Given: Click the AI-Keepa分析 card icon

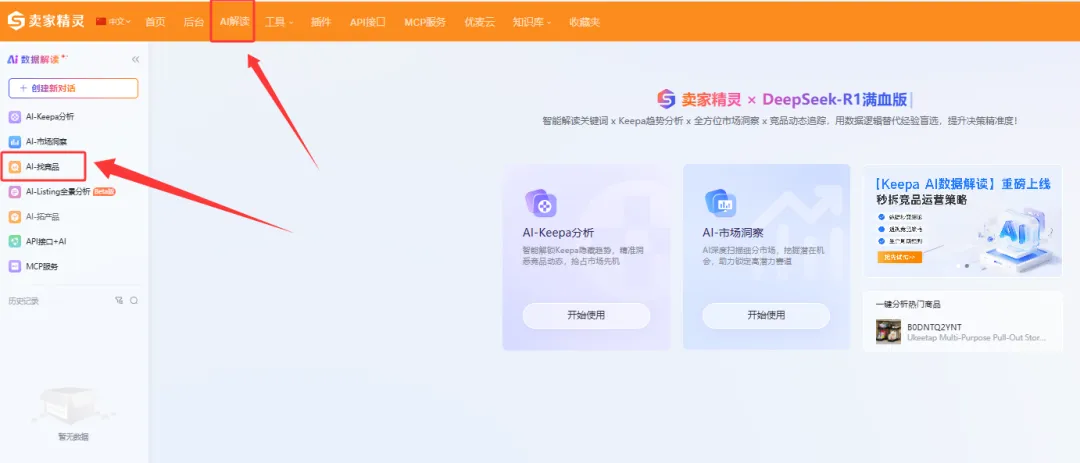Looking at the screenshot, I should 541,204.
